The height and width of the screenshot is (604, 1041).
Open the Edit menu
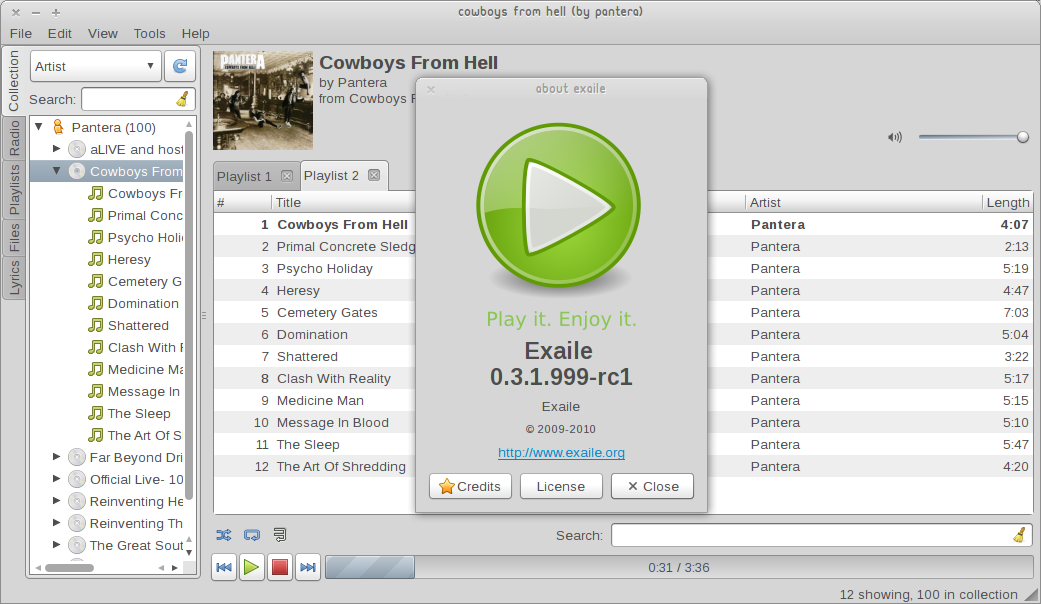tap(59, 33)
